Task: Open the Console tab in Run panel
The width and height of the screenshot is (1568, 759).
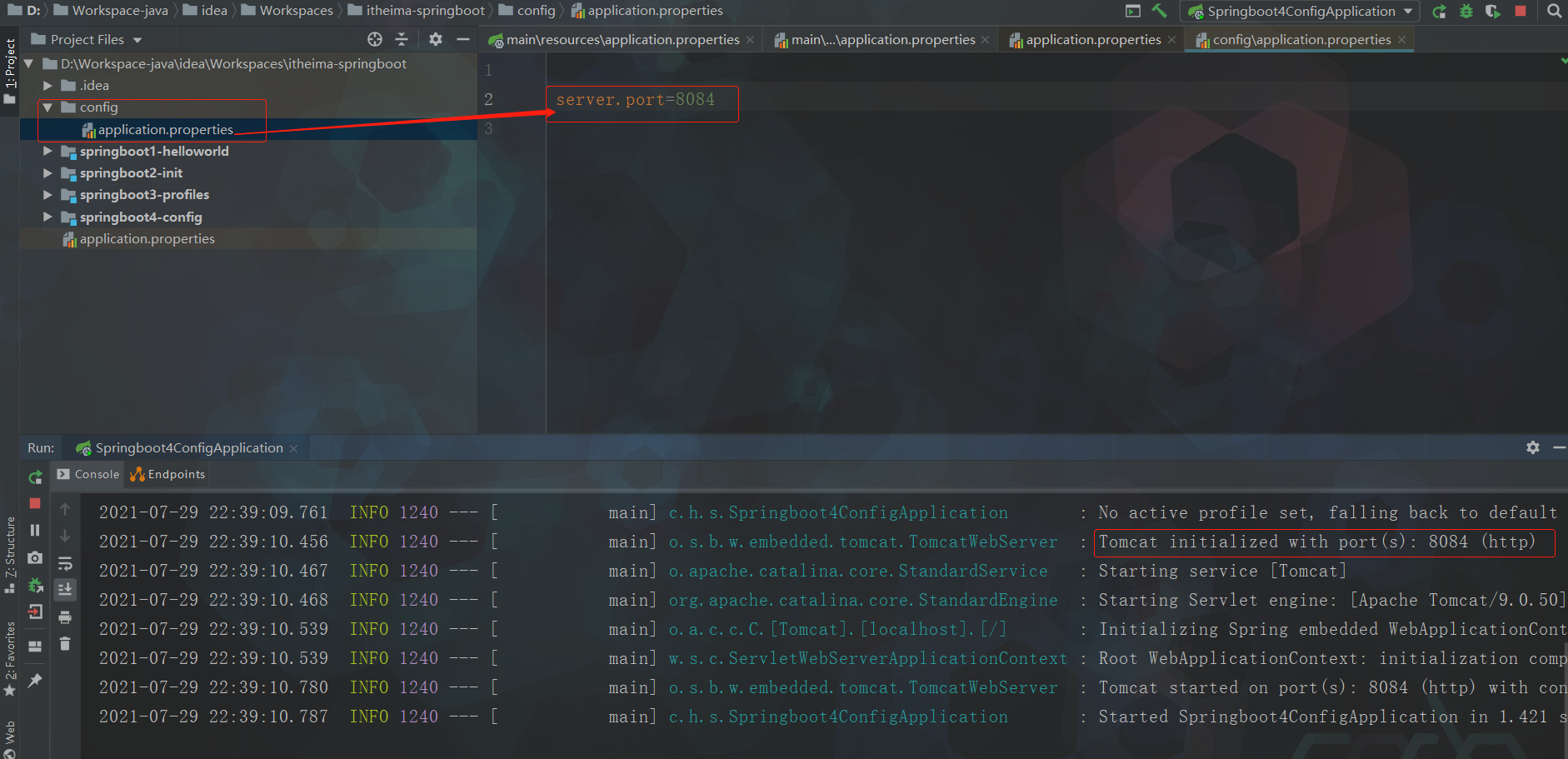Action: (x=88, y=474)
